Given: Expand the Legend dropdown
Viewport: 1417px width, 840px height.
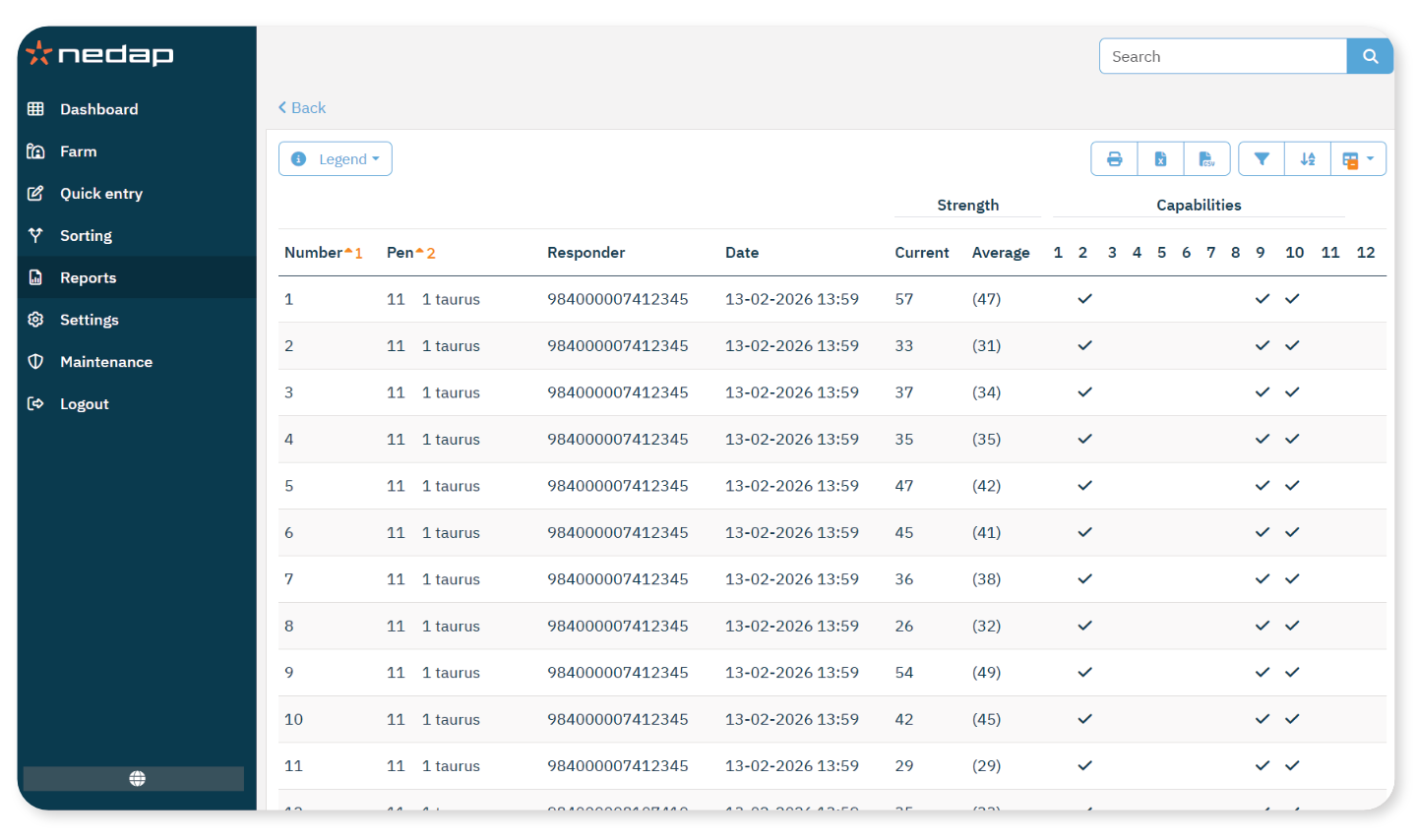Looking at the screenshot, I should coord(336,158).
